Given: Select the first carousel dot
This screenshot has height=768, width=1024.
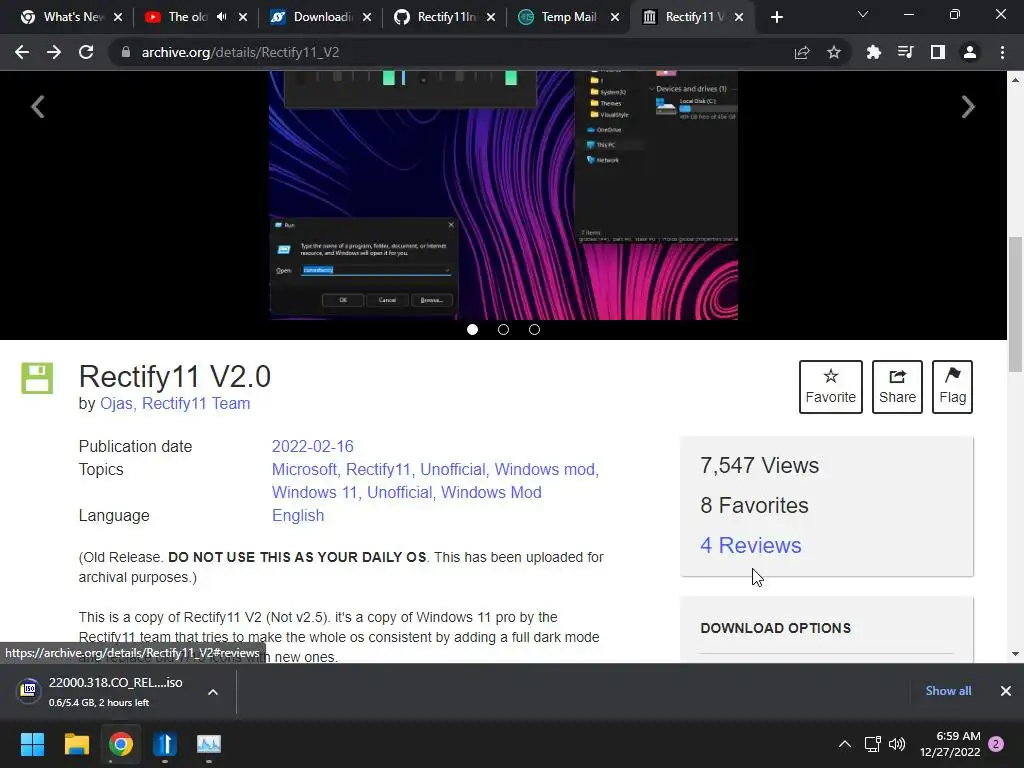Looking at the screenshot, I should (472, 330).
